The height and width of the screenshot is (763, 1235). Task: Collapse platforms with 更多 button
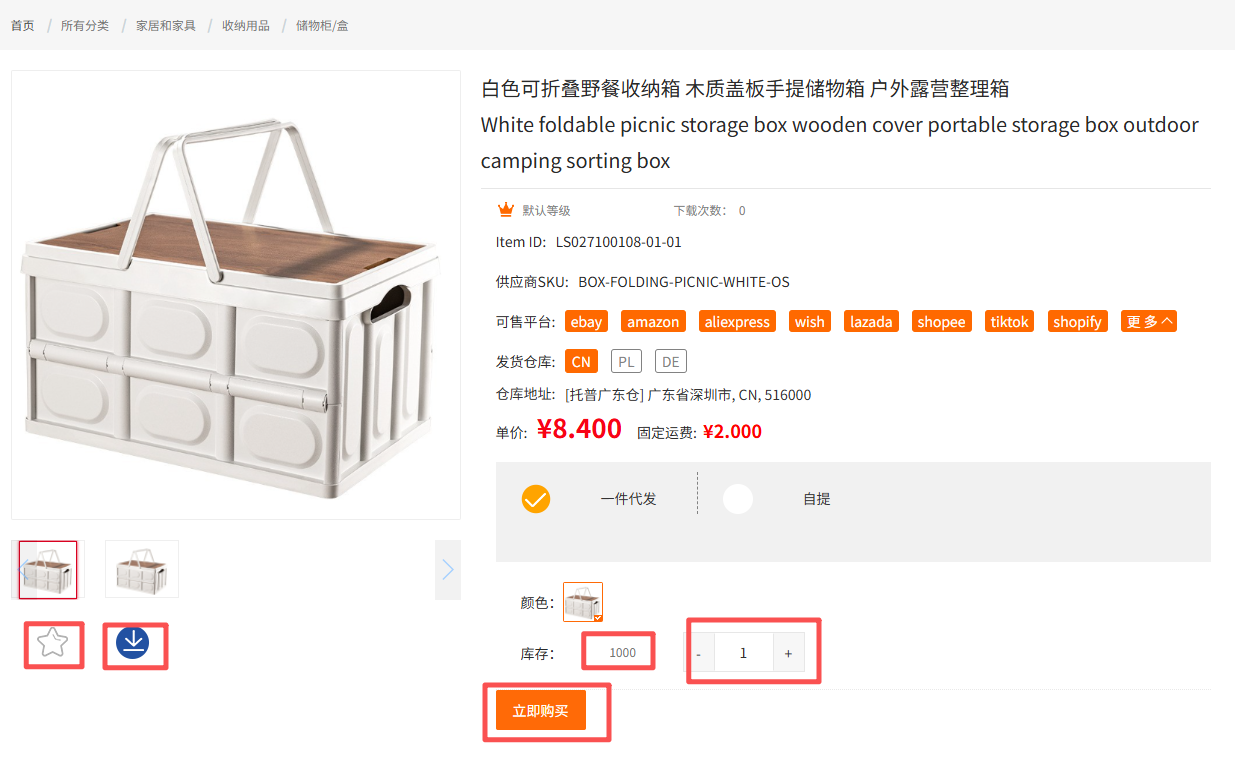click(x=1149, y=321)
